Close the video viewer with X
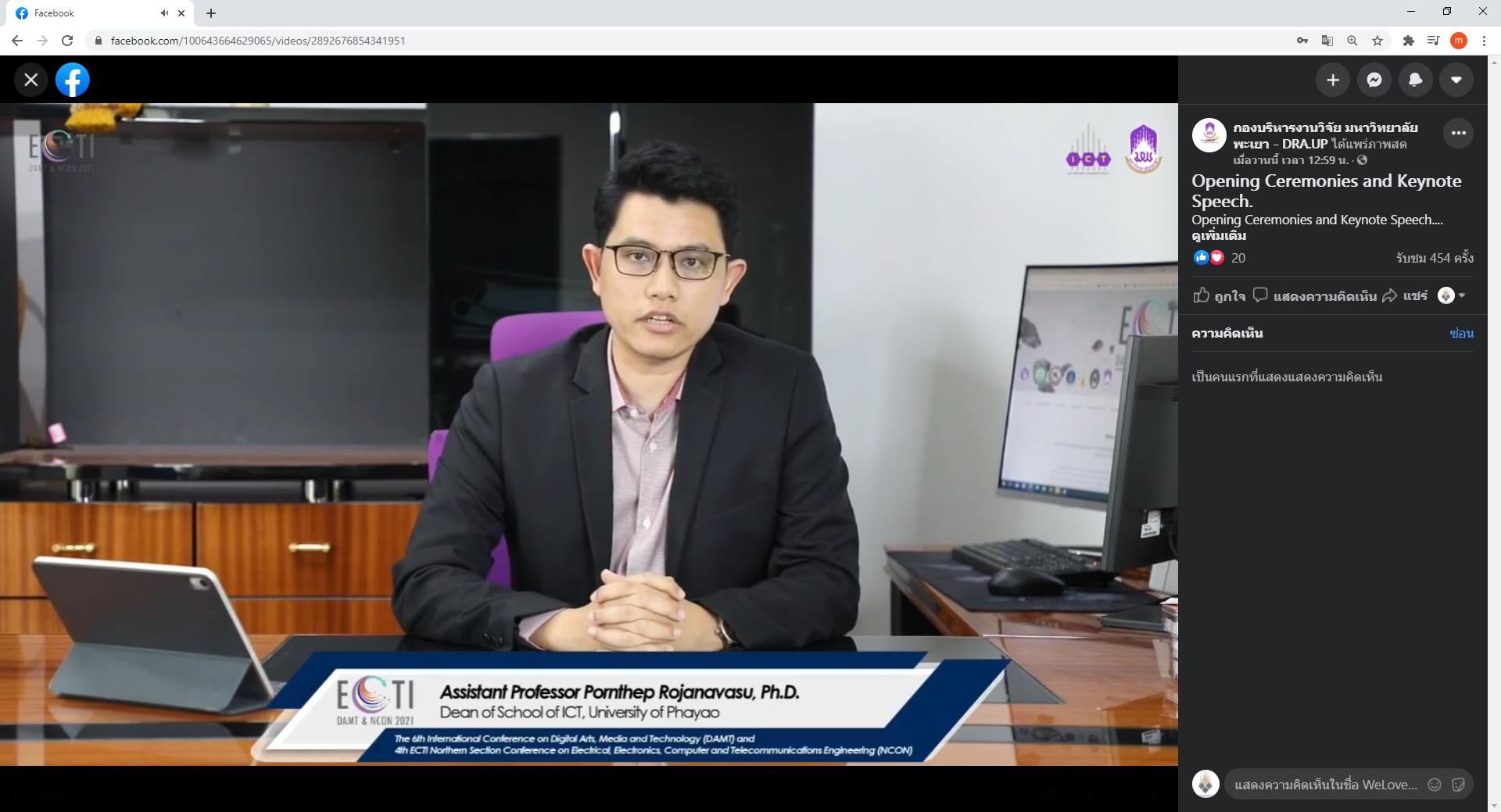This screenshot has width=1501, height=812. (x=31, y=80)
